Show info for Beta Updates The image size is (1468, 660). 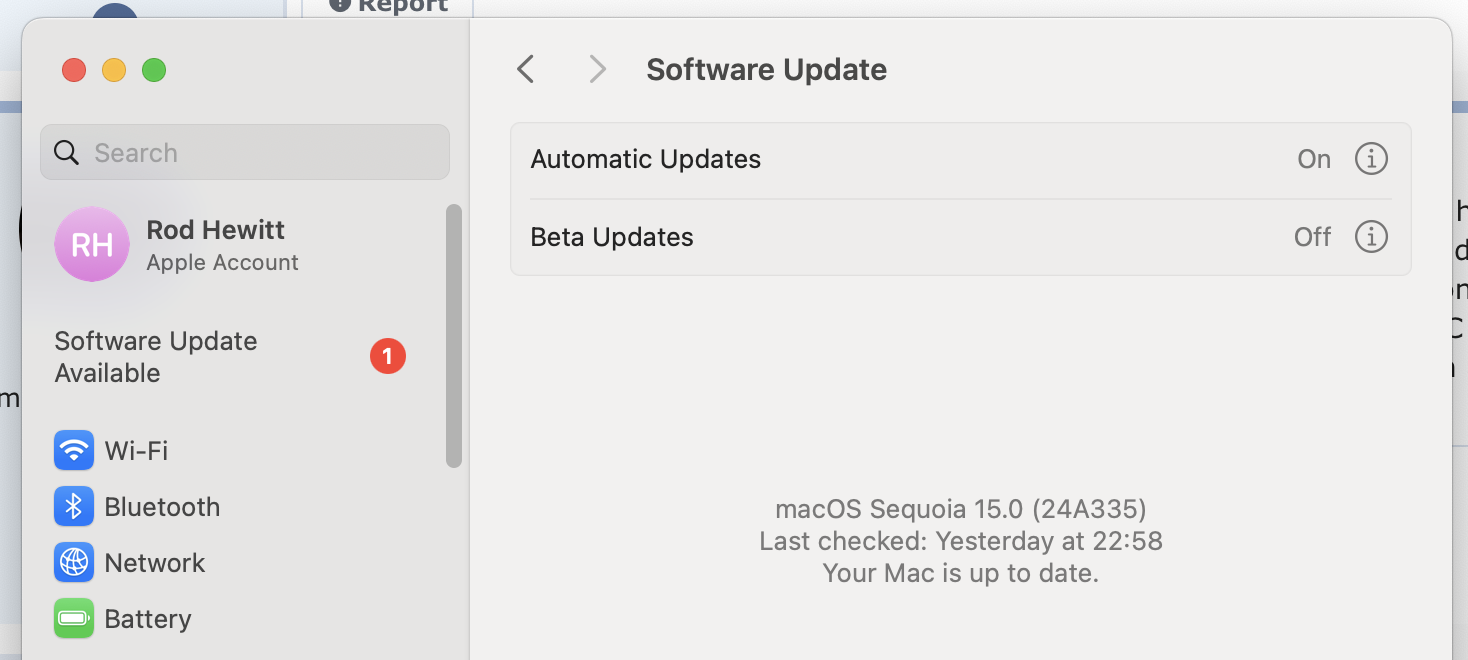pyautogui.click(x=1371, y=237)
